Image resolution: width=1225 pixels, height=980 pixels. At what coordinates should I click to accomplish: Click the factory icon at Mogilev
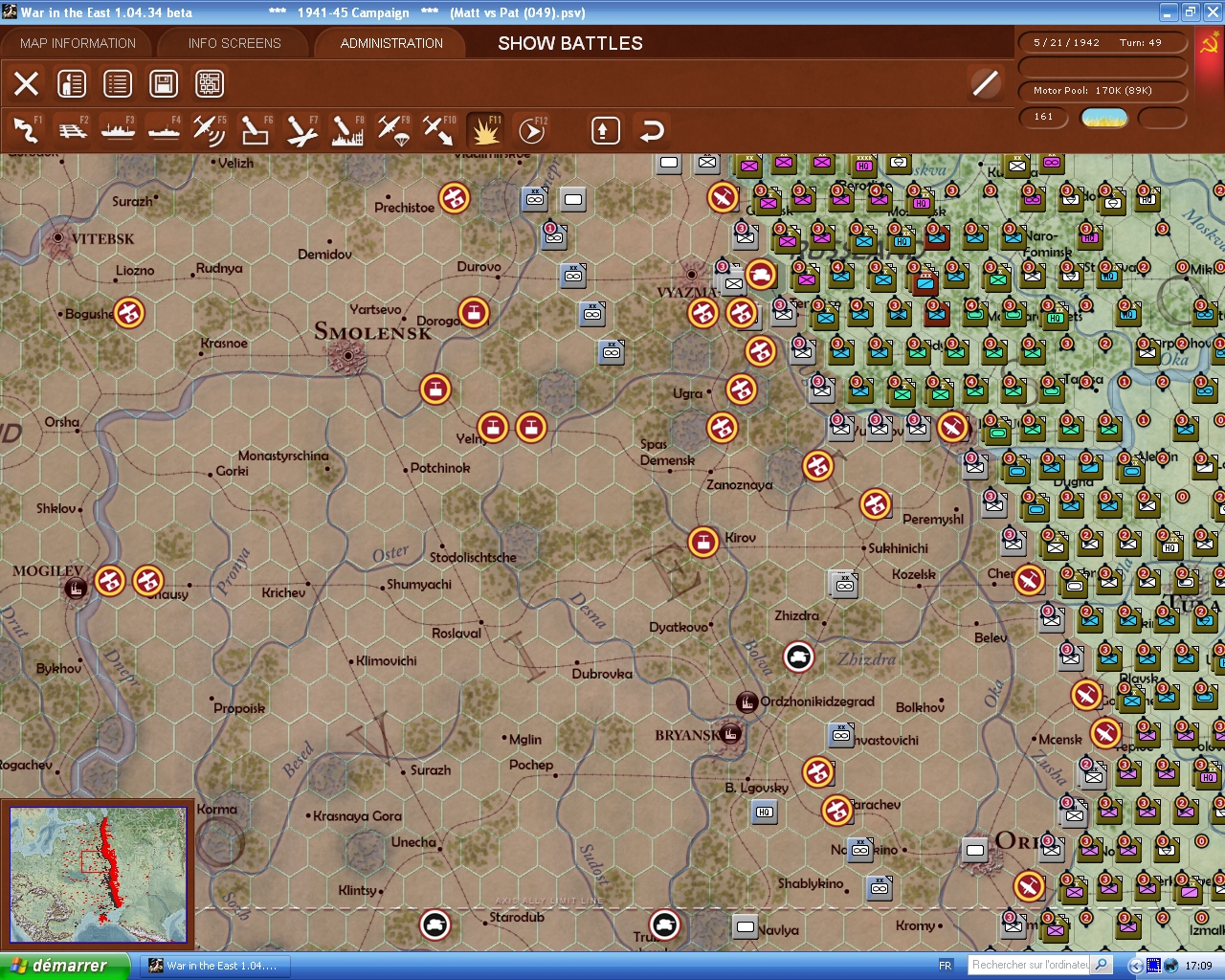pos(77,589)
